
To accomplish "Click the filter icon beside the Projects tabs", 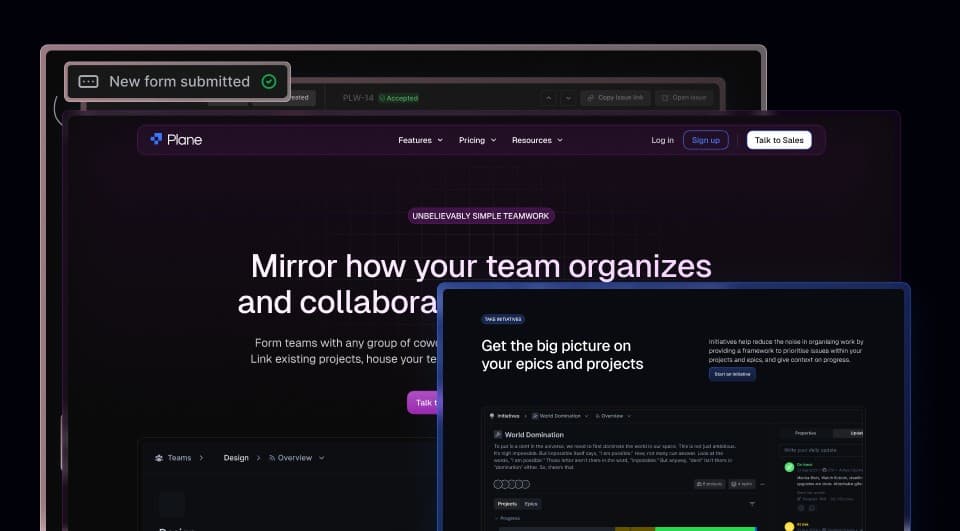I will 752,504.
